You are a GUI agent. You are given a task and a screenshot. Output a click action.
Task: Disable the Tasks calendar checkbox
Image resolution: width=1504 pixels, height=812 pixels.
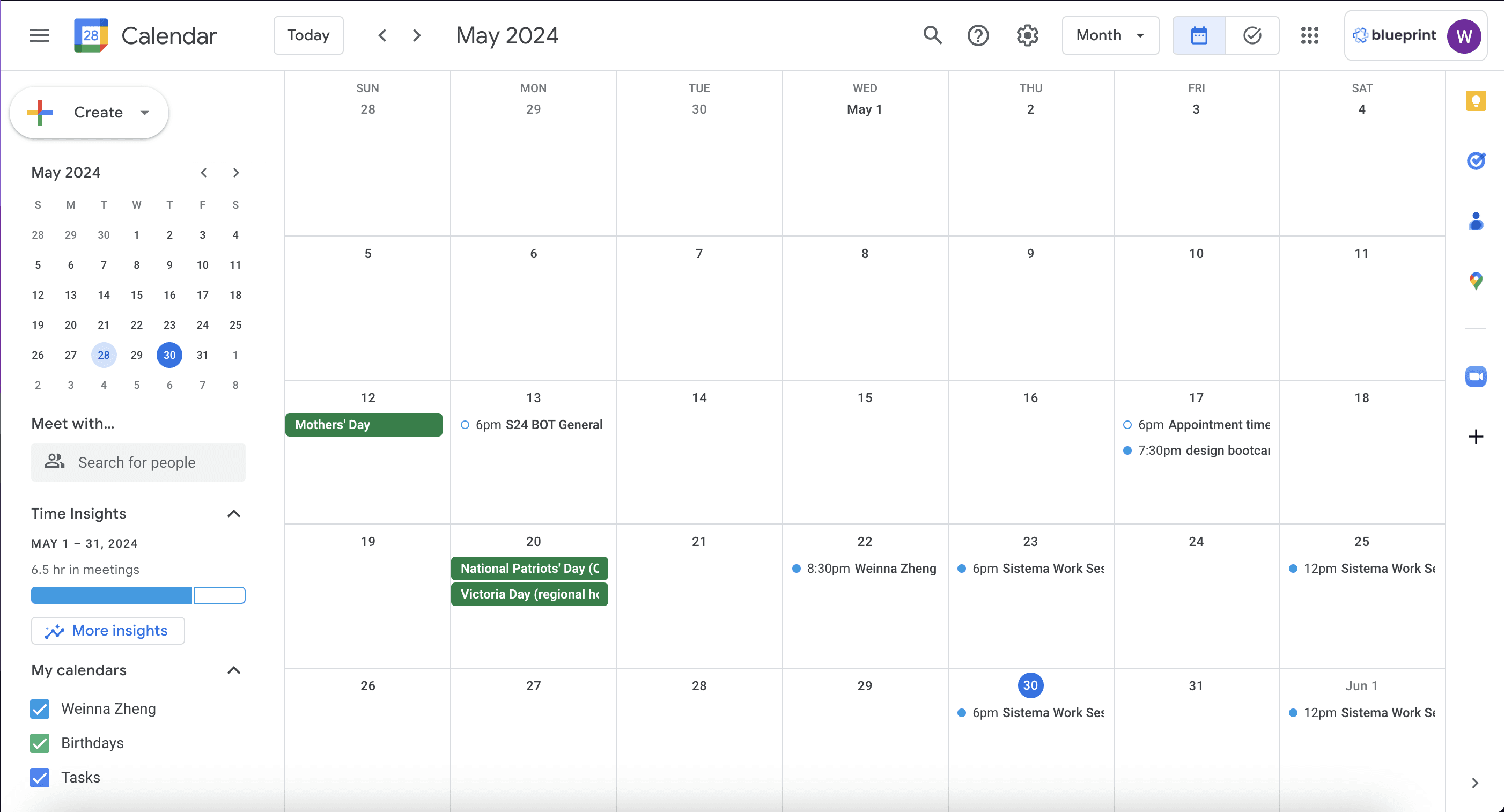point(40,778)
